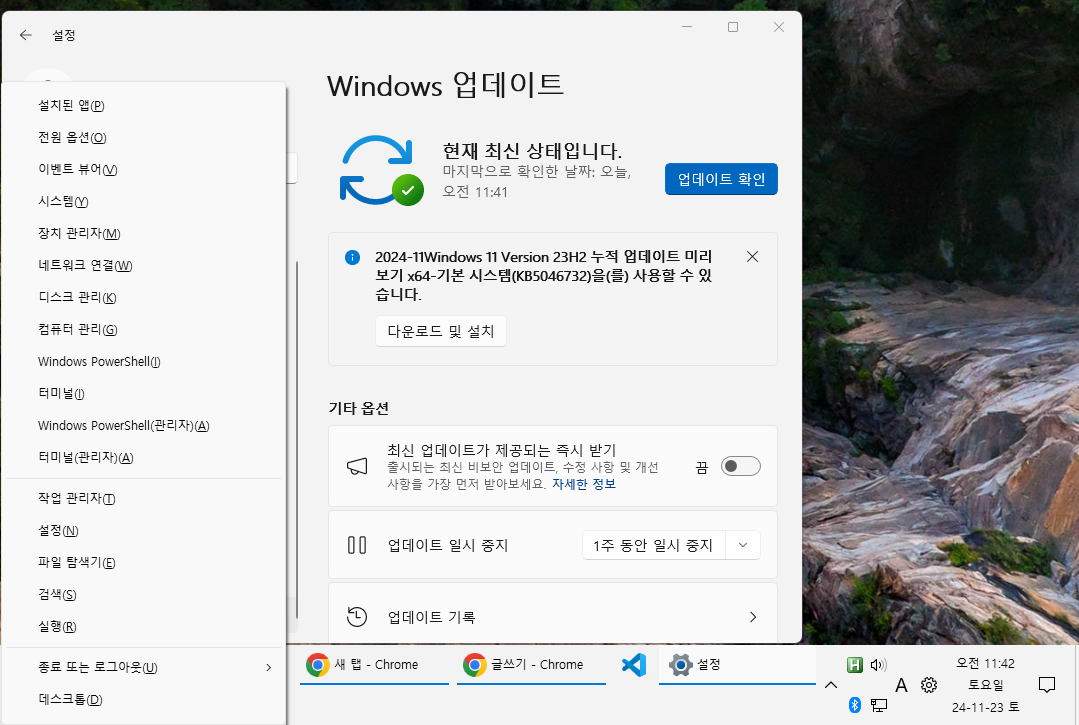The width and height of the screenshot is (1079, 725).
Task: Click the pause icon beside 업데이트 일시 중지
Action: pyautogui.click(x=356, y=545)
